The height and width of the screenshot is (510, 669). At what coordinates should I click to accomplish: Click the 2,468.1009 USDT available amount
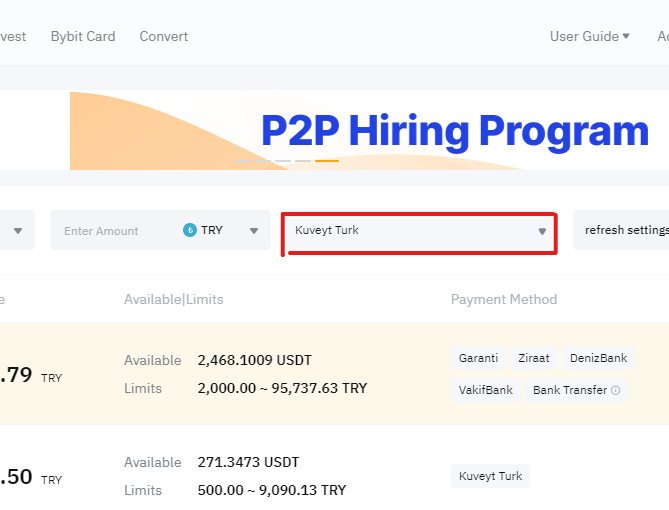point(254,360)
